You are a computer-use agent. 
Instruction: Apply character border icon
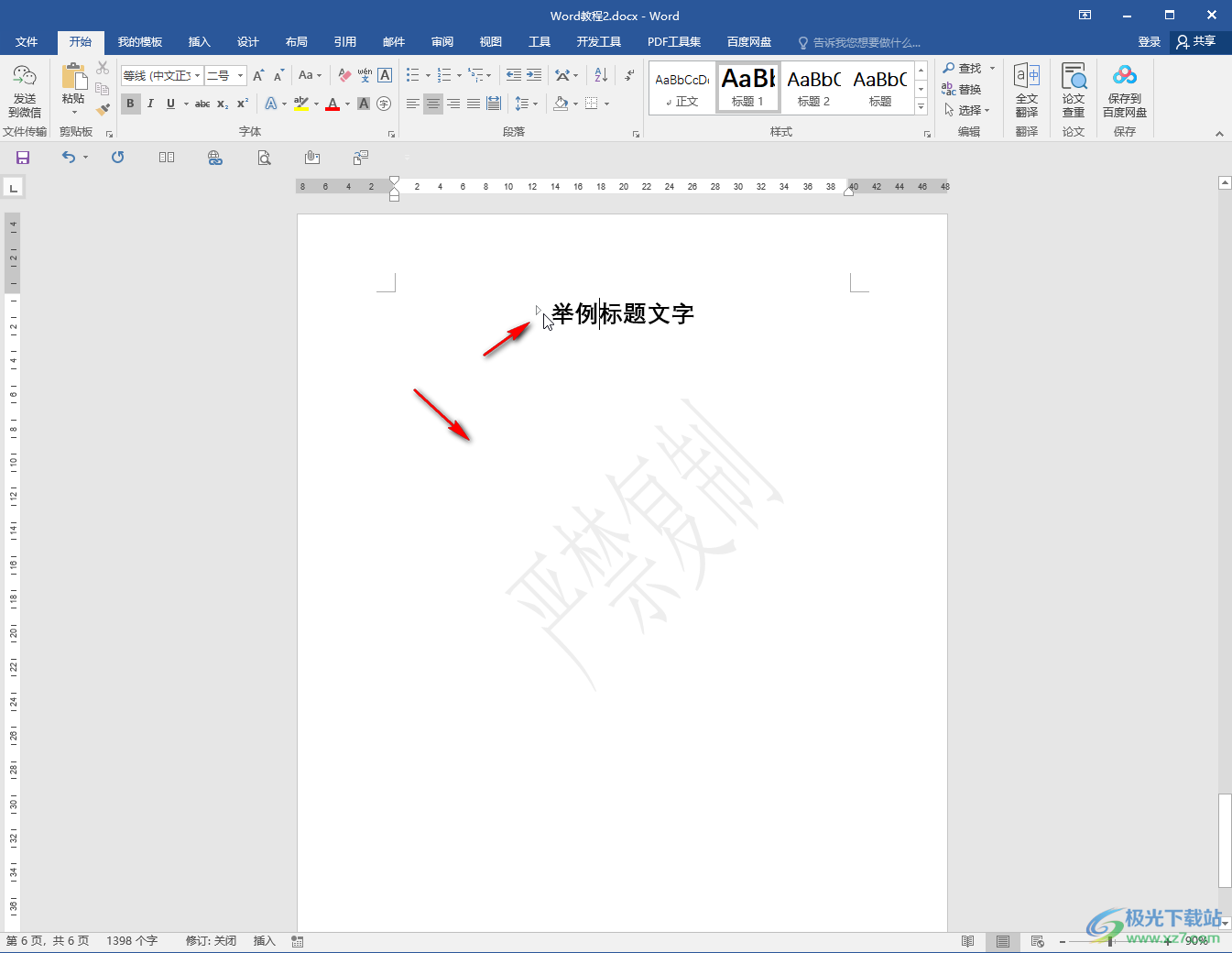(385, 75)
